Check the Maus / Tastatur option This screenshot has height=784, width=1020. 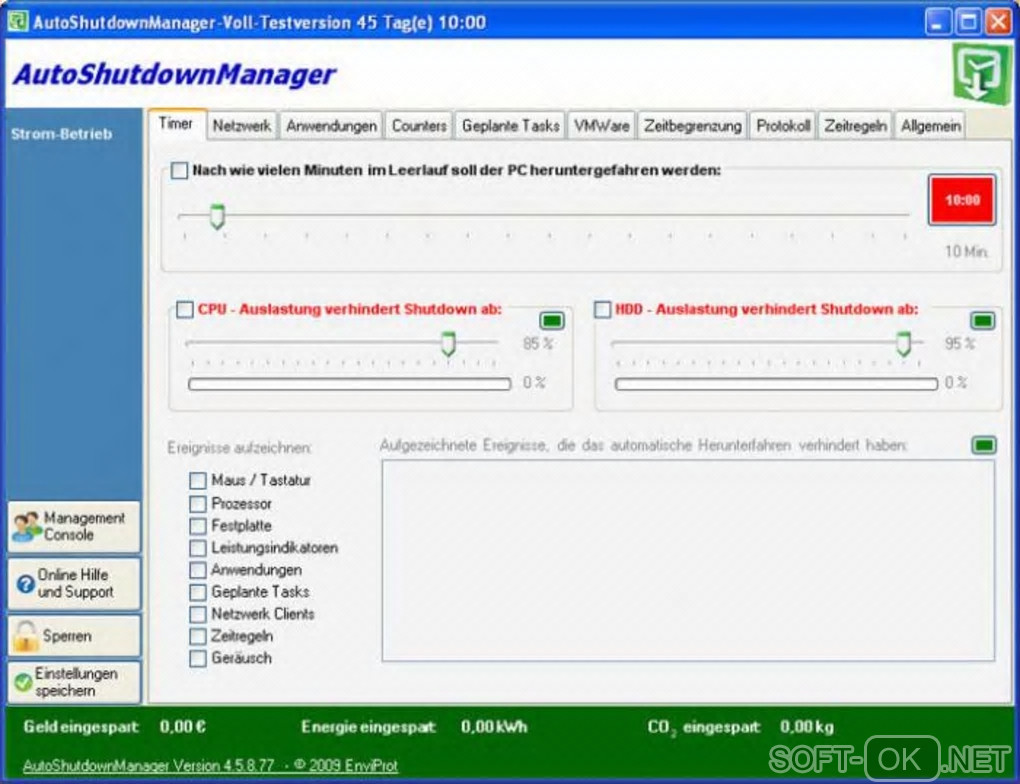[198, 481]
